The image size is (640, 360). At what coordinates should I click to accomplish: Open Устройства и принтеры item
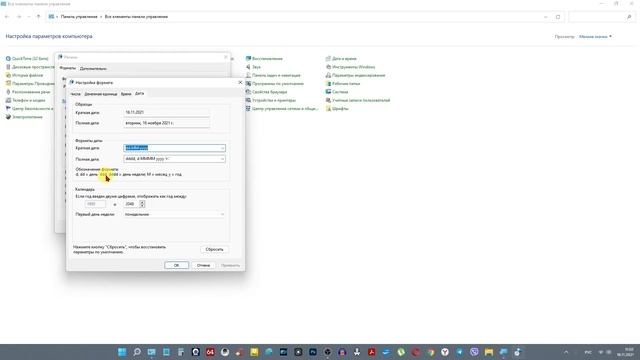[x=271, y=100]
